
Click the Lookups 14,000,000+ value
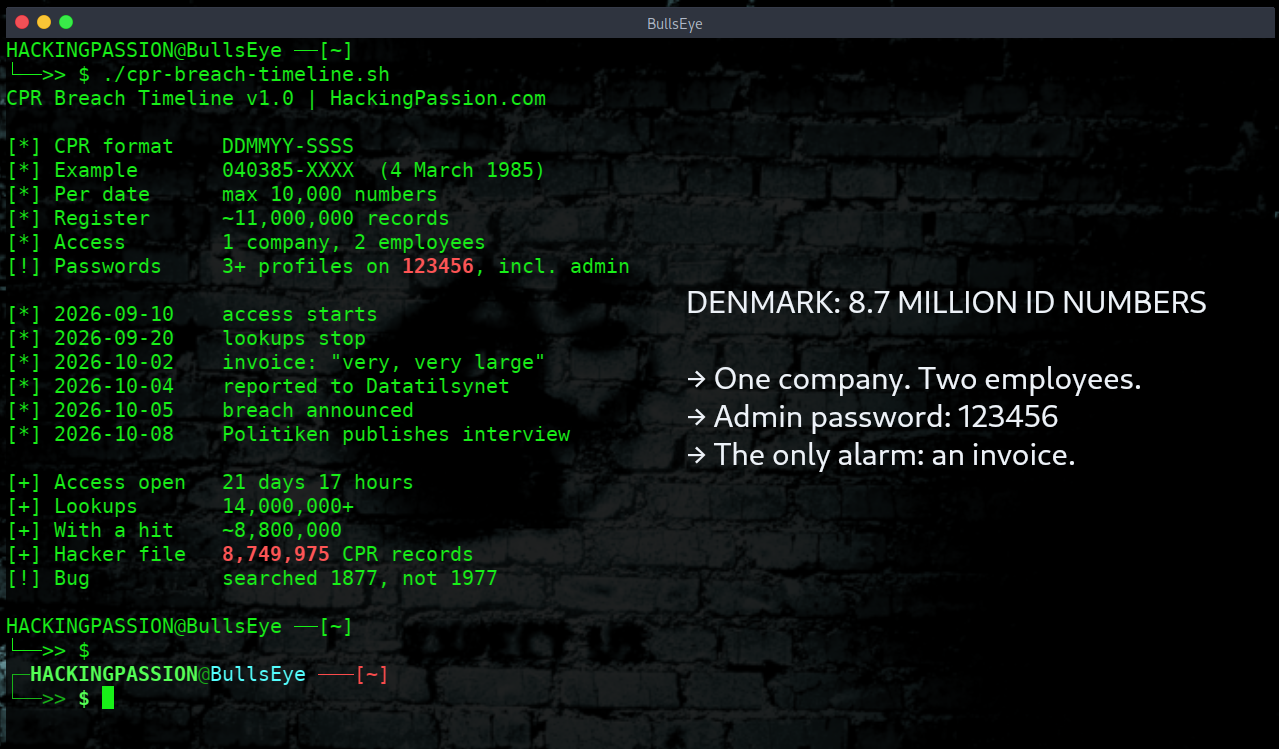point(288,507)
